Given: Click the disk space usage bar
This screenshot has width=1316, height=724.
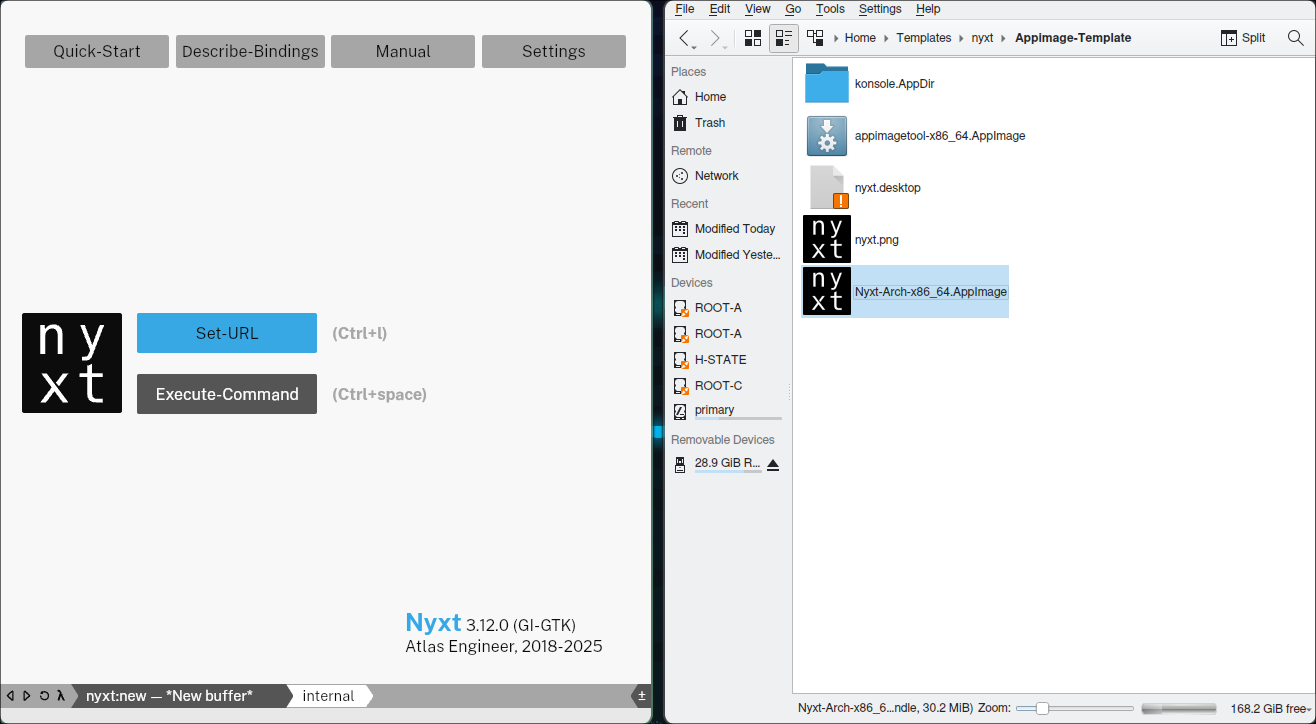Looking at the screenshot, I should pos(1179,708).
